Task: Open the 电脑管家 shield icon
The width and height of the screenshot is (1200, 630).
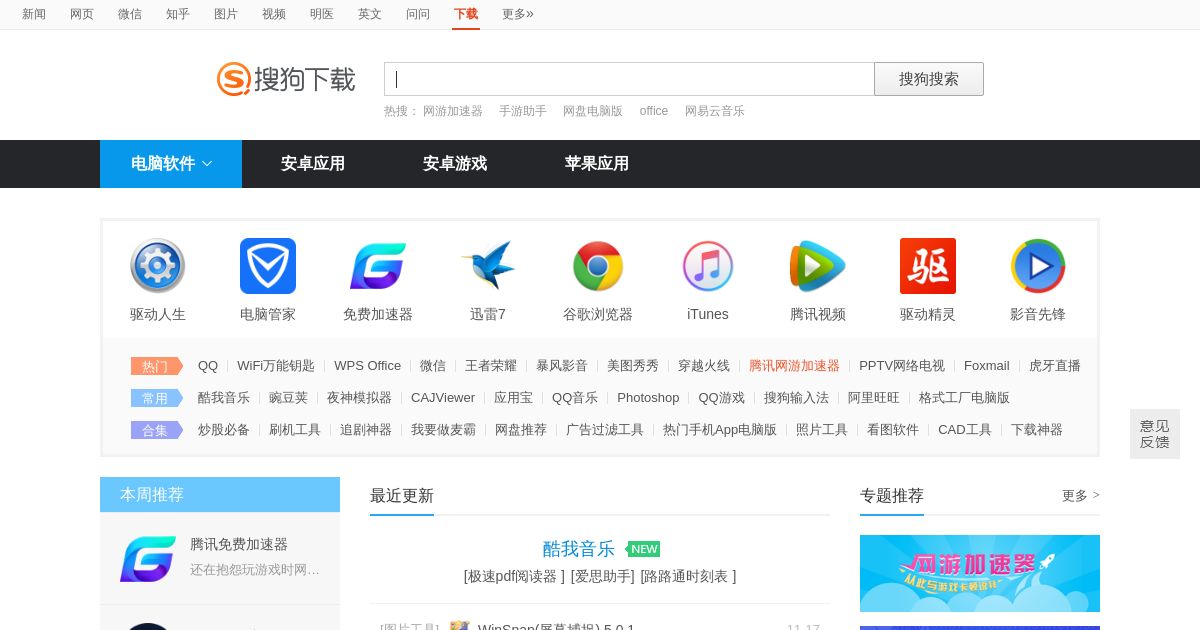Action: pyautogui.click(x=268, y=266)
